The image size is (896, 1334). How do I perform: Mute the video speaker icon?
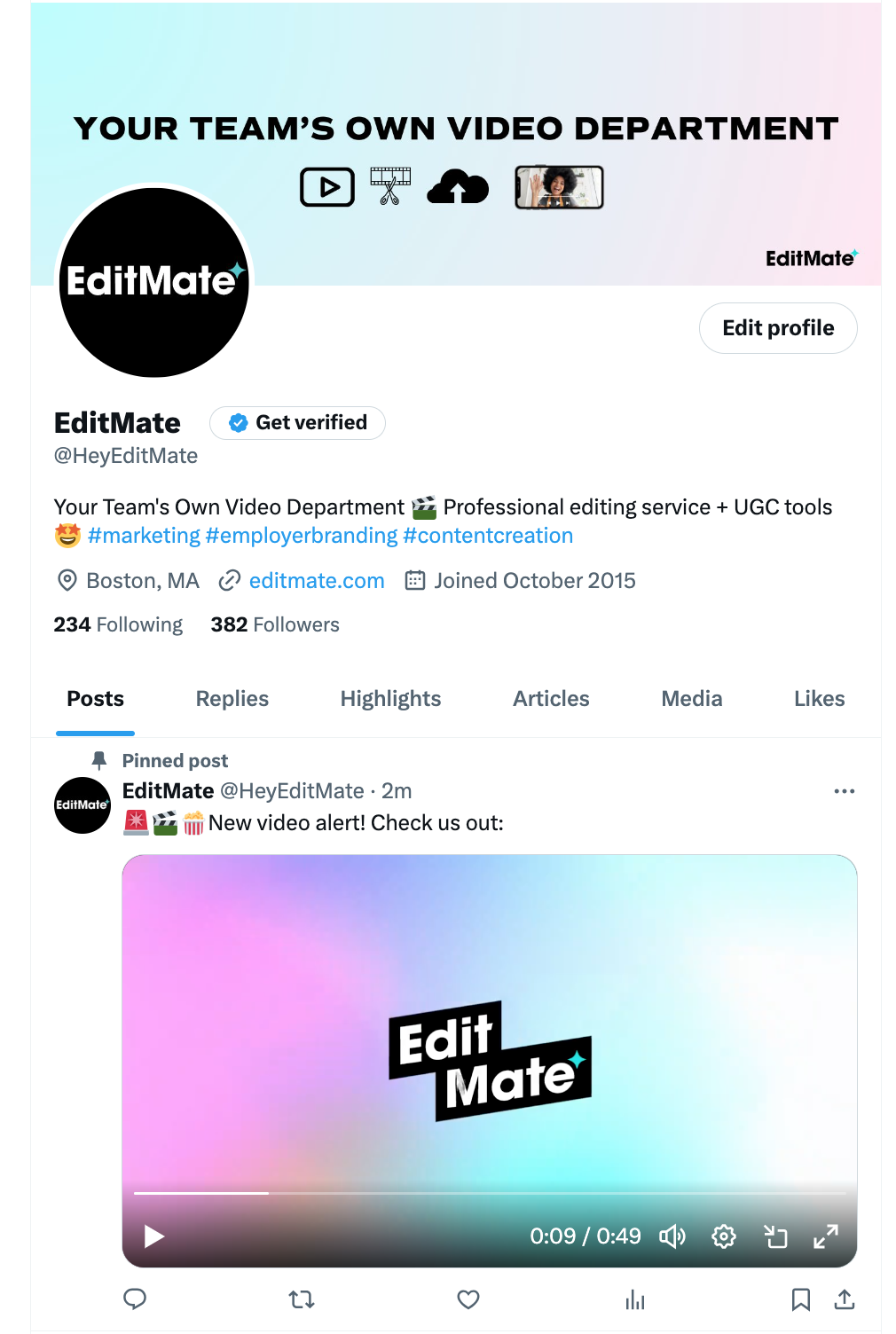pos(672,1236)
